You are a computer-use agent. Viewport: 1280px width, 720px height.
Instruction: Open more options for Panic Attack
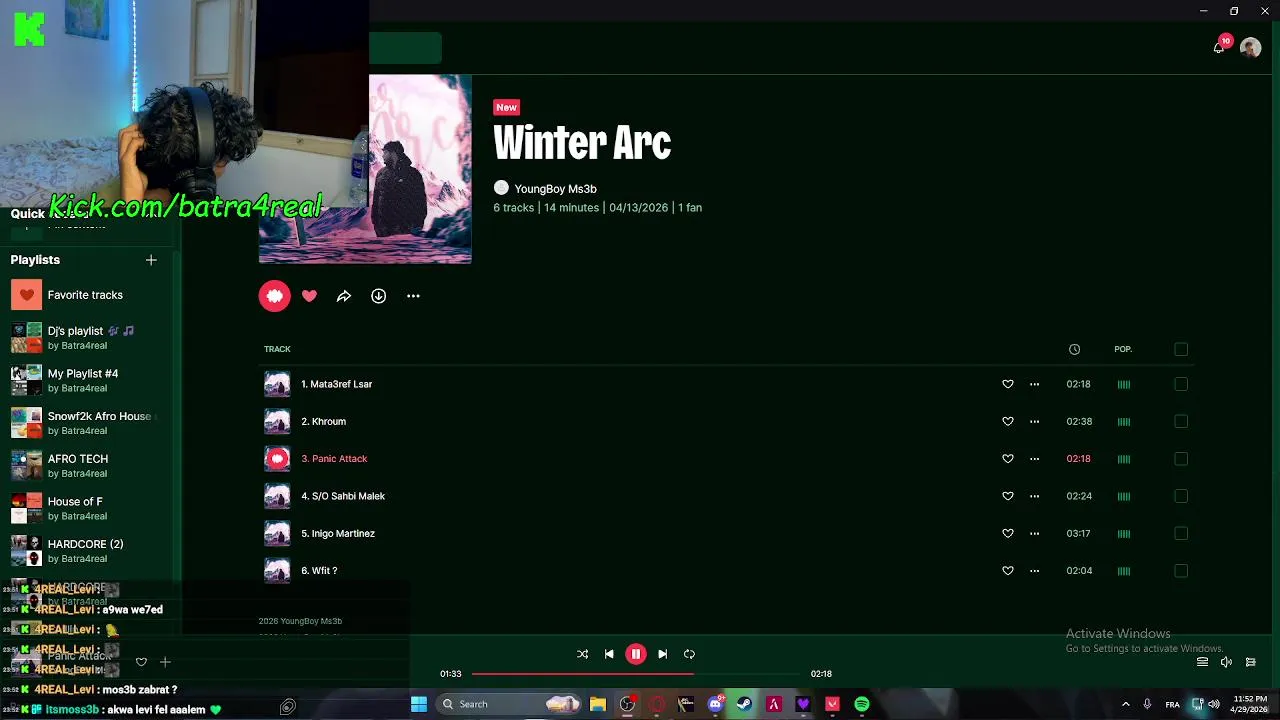1035,459
